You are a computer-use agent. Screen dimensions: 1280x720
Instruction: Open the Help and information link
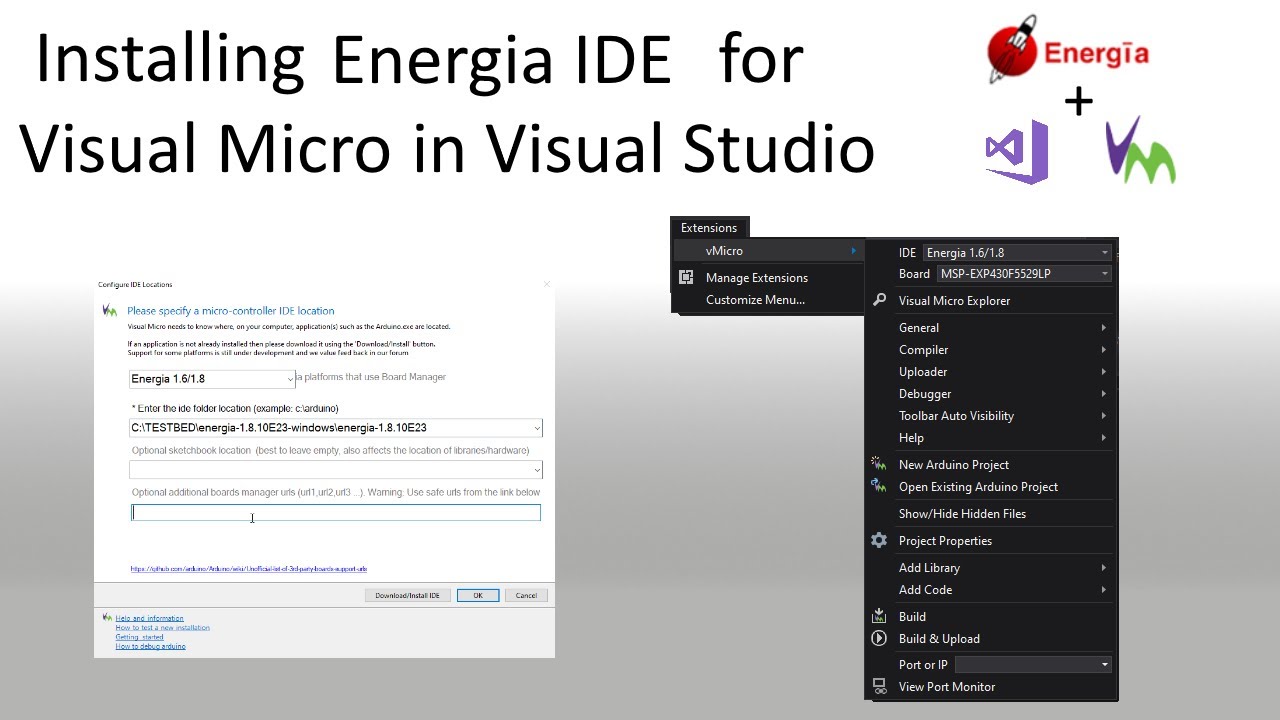click(x=149, y=618)
